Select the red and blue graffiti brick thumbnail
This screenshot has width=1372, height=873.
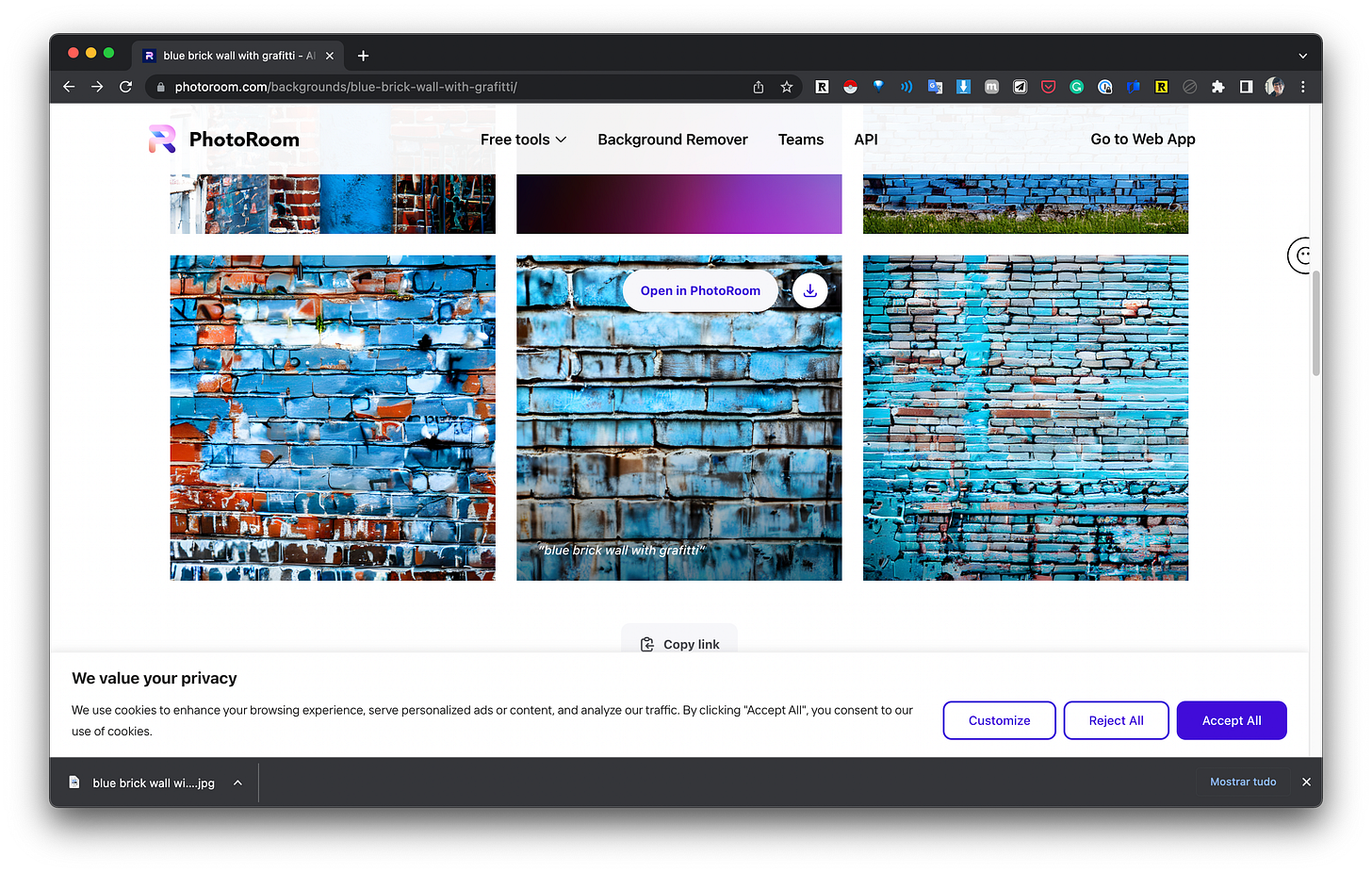(333, 418)
